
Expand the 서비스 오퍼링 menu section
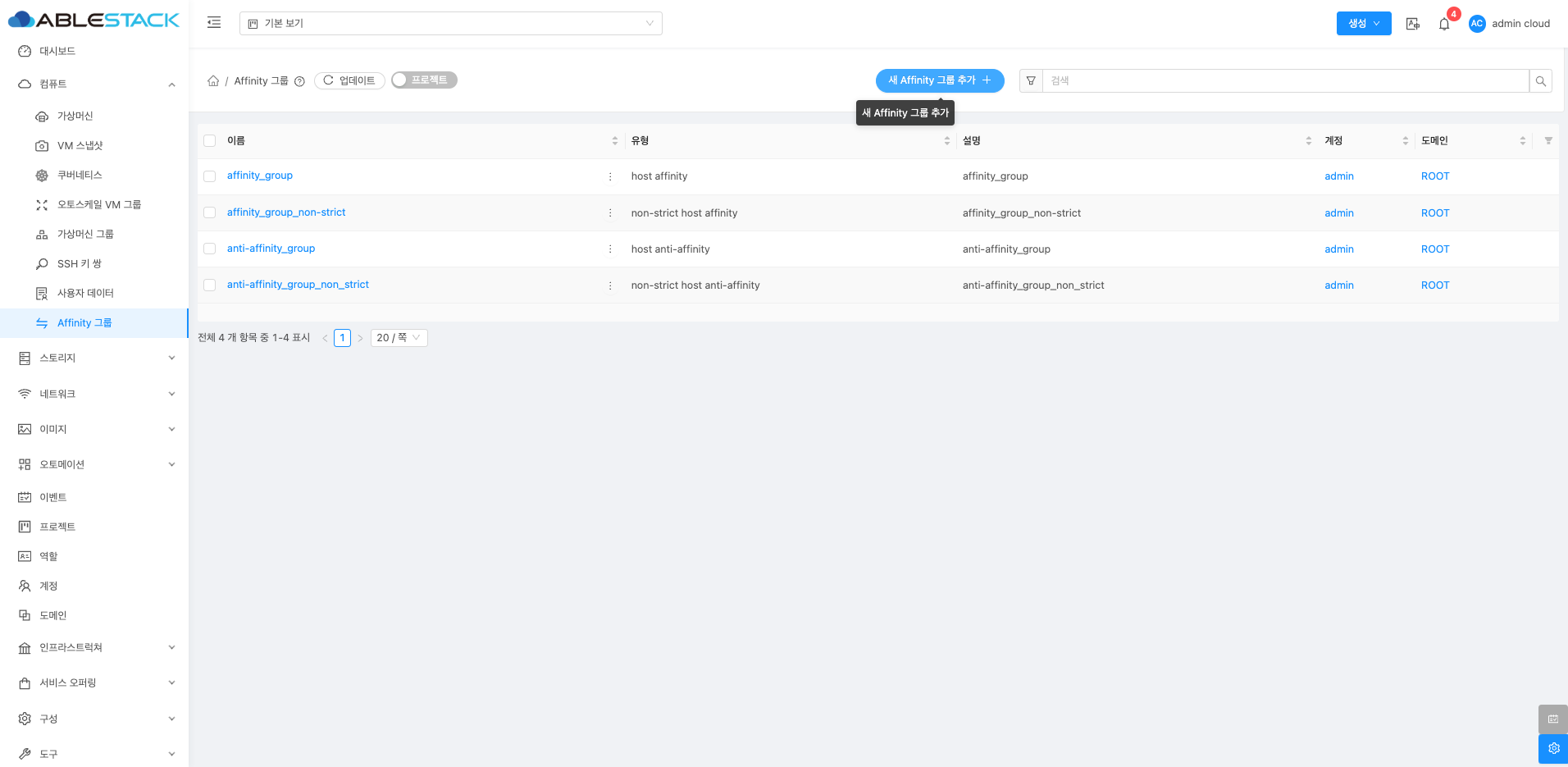point(94,683)
